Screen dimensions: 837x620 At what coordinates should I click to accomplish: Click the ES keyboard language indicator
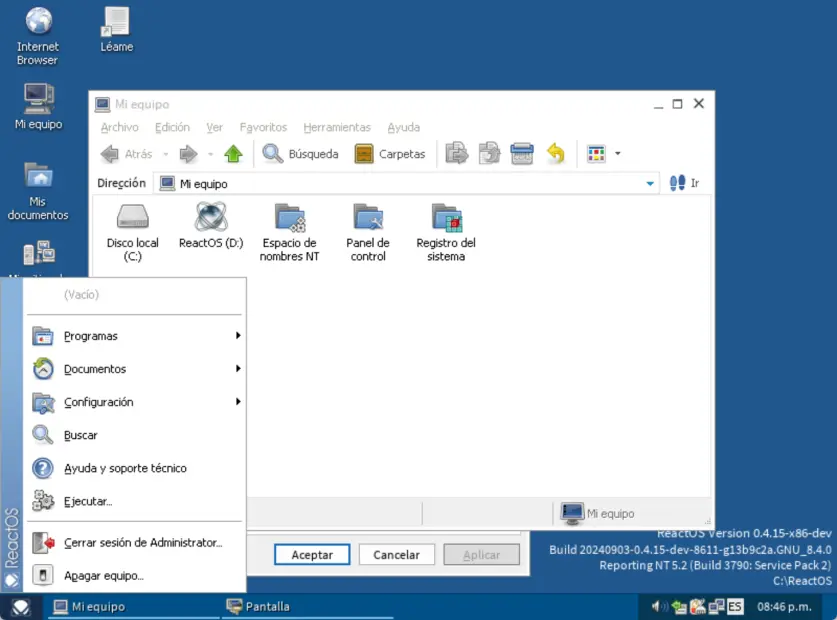[735, 607]
